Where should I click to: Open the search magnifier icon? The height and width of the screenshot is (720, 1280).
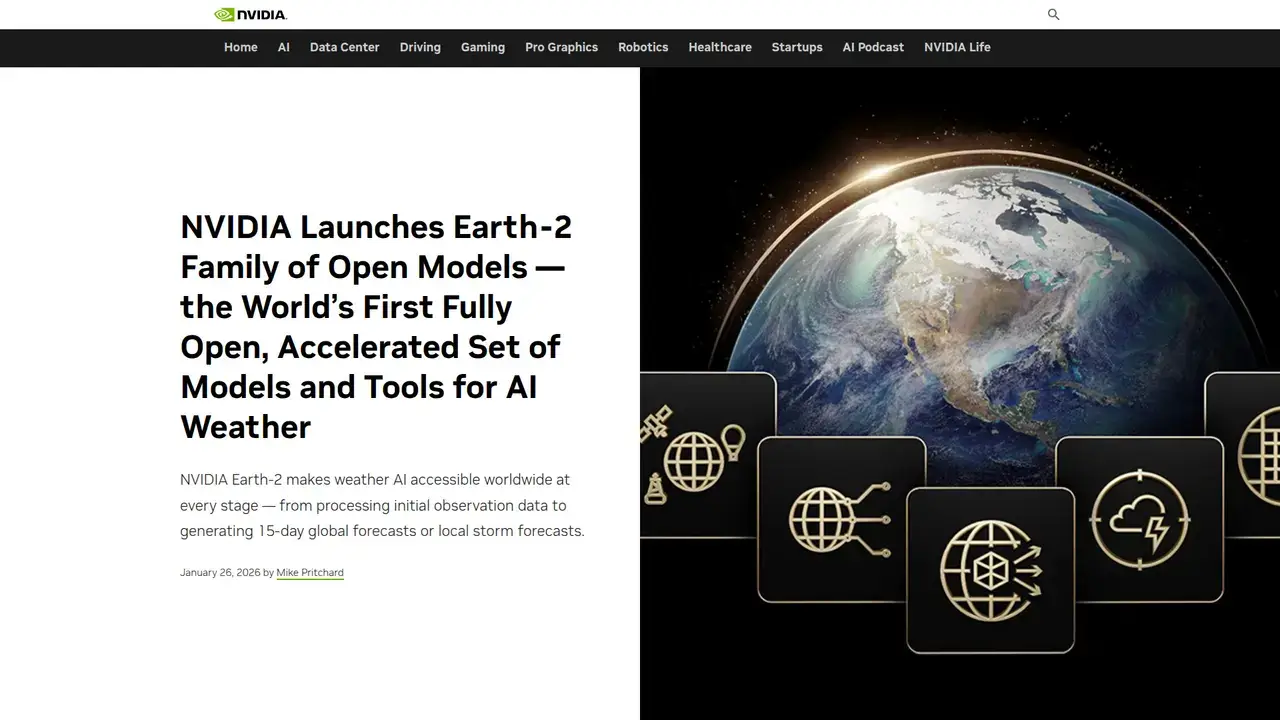1053,14
